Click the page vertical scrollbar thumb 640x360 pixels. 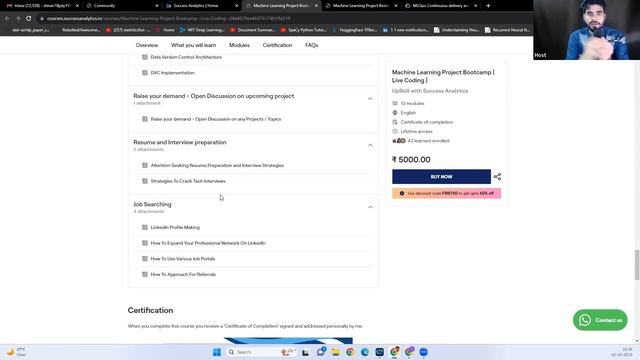637,265
